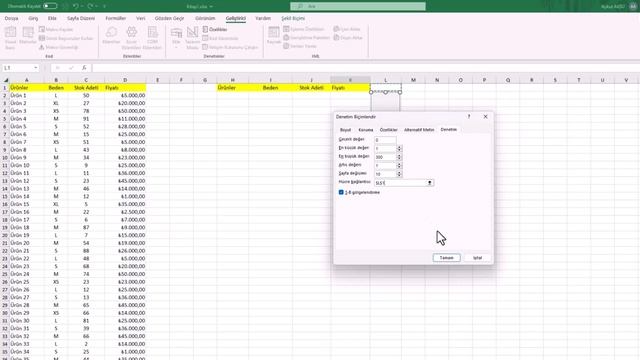Open control Özellikler in the ribbon
The width and height of the screenshot is (640, 360).
tap(215, 29)
